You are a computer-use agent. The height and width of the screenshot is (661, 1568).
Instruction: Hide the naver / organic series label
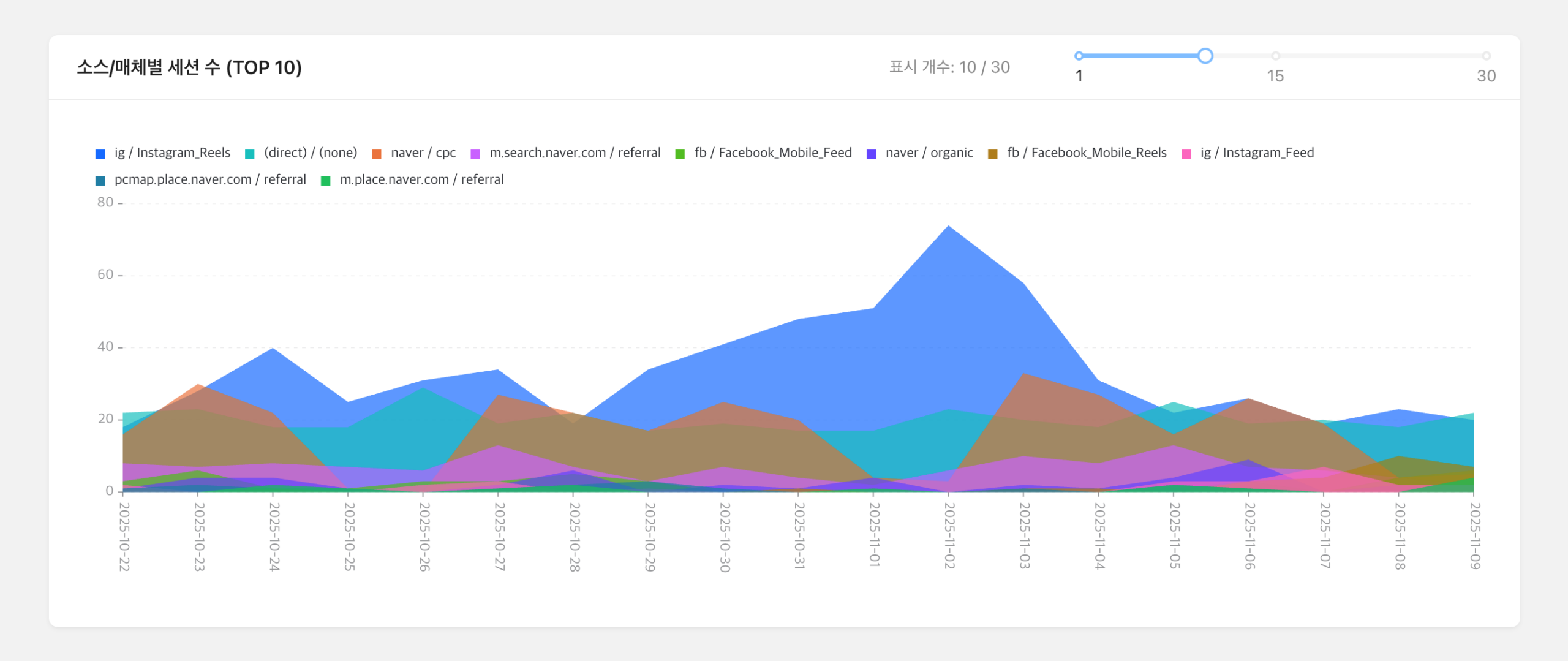(x=929, y=153)
